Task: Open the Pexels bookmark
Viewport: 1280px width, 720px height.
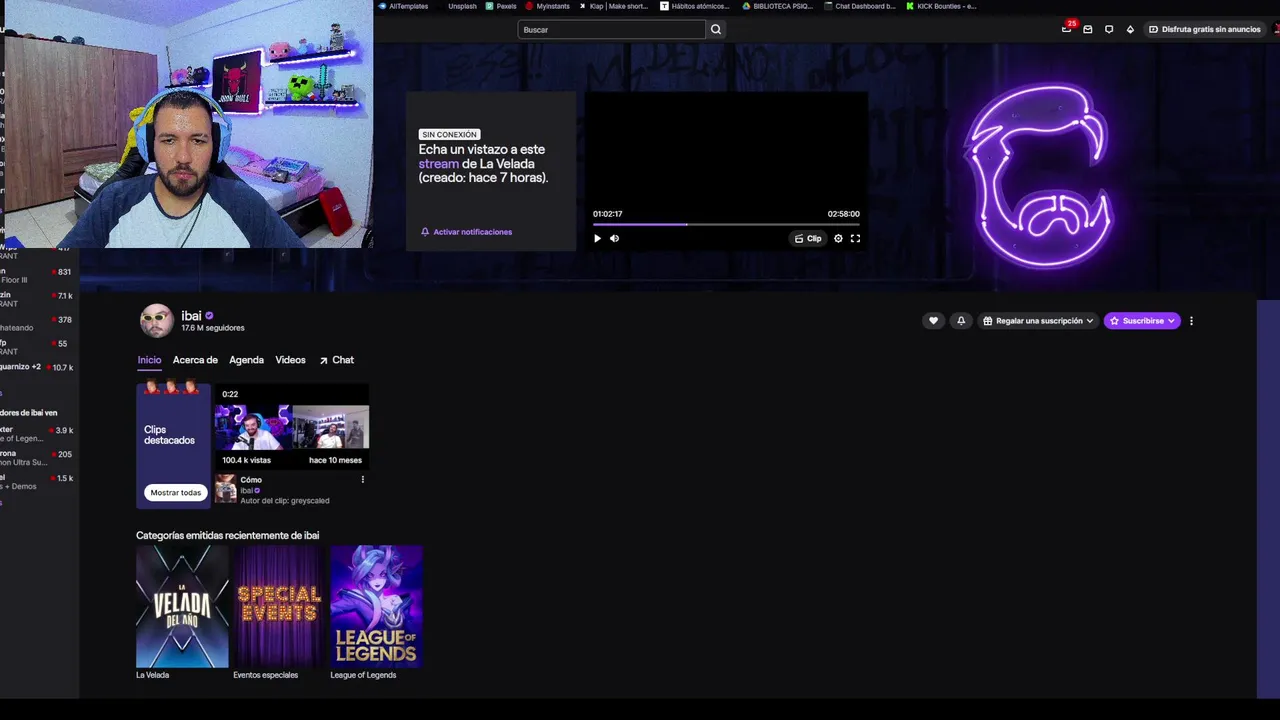Action: point(501,6)
